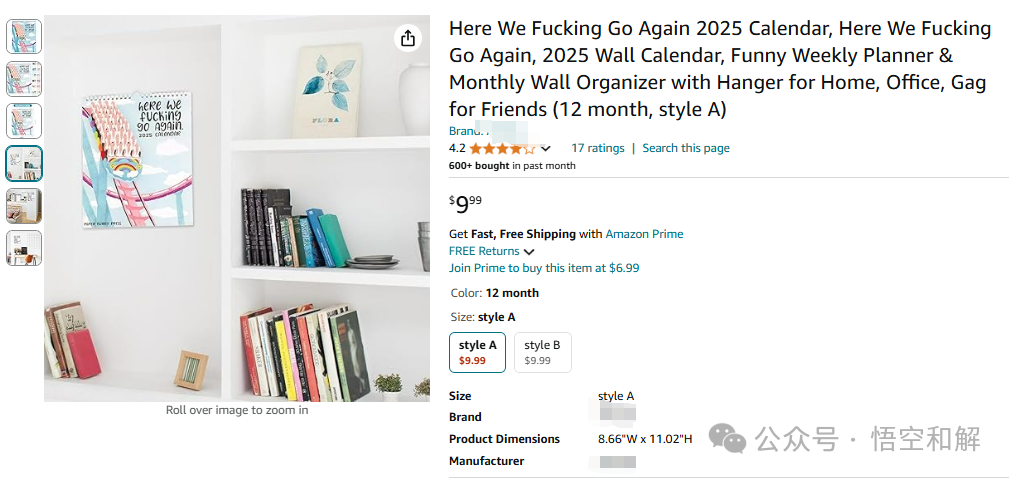The width and height of the screenshot is (1012, 479).
Task: Select the fifth product thumbnail
Action: 24,205
